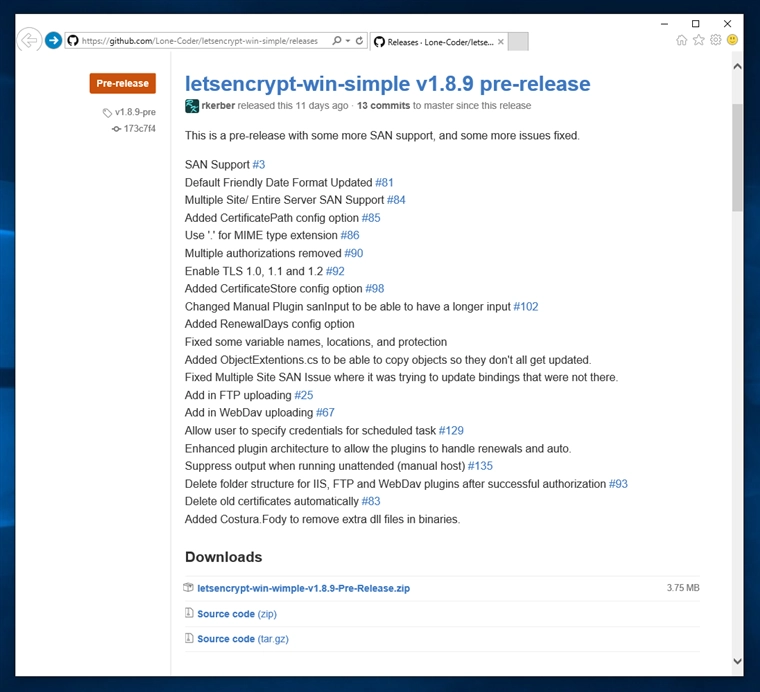Open issue #93 link
This screenshot has height=692, width=760.
[x=618, y=484]
